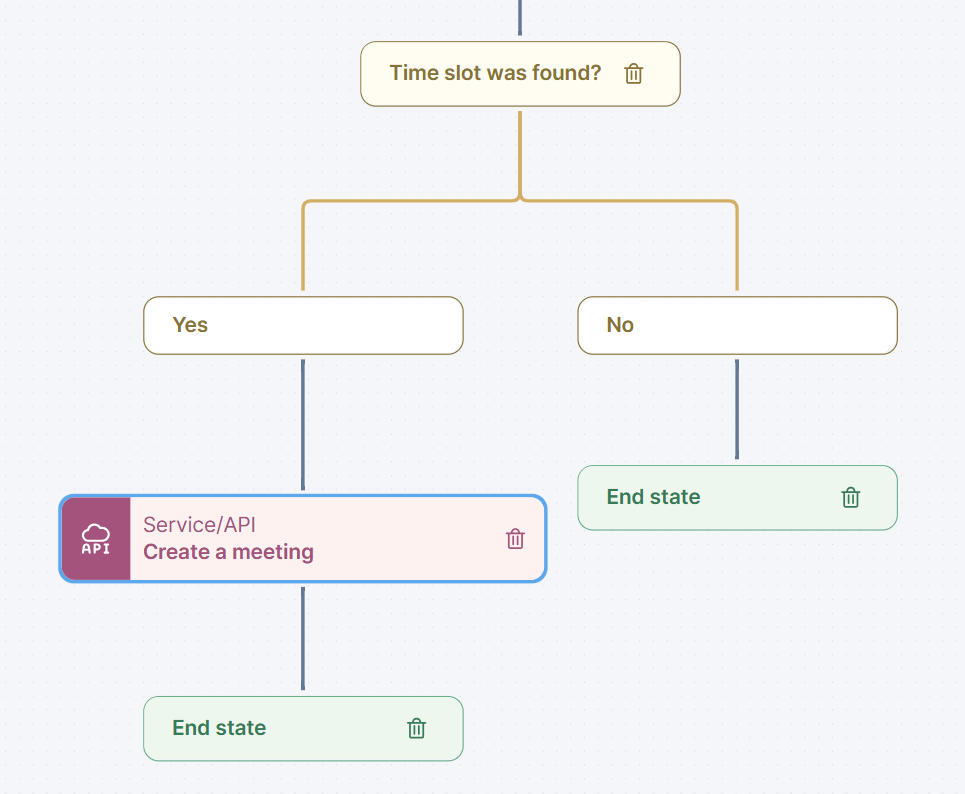Click connector line between Yes and Create a meeting
The width and height of the screenshot is (965, 794).
point(303,425)
